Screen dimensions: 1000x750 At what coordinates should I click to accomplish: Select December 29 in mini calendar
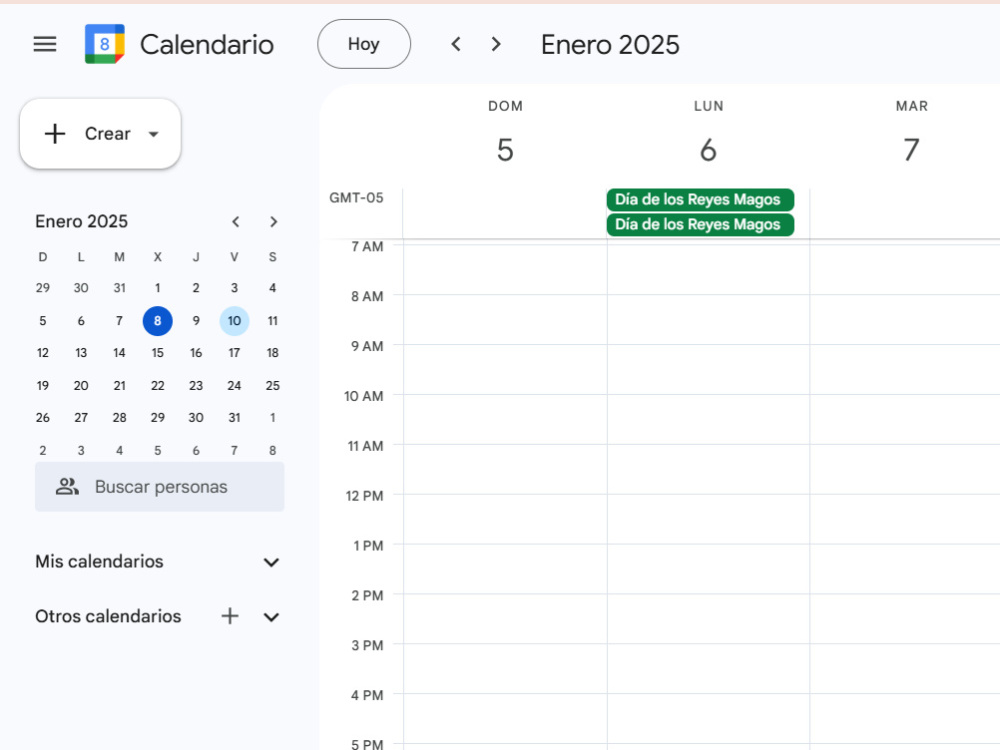43,288
